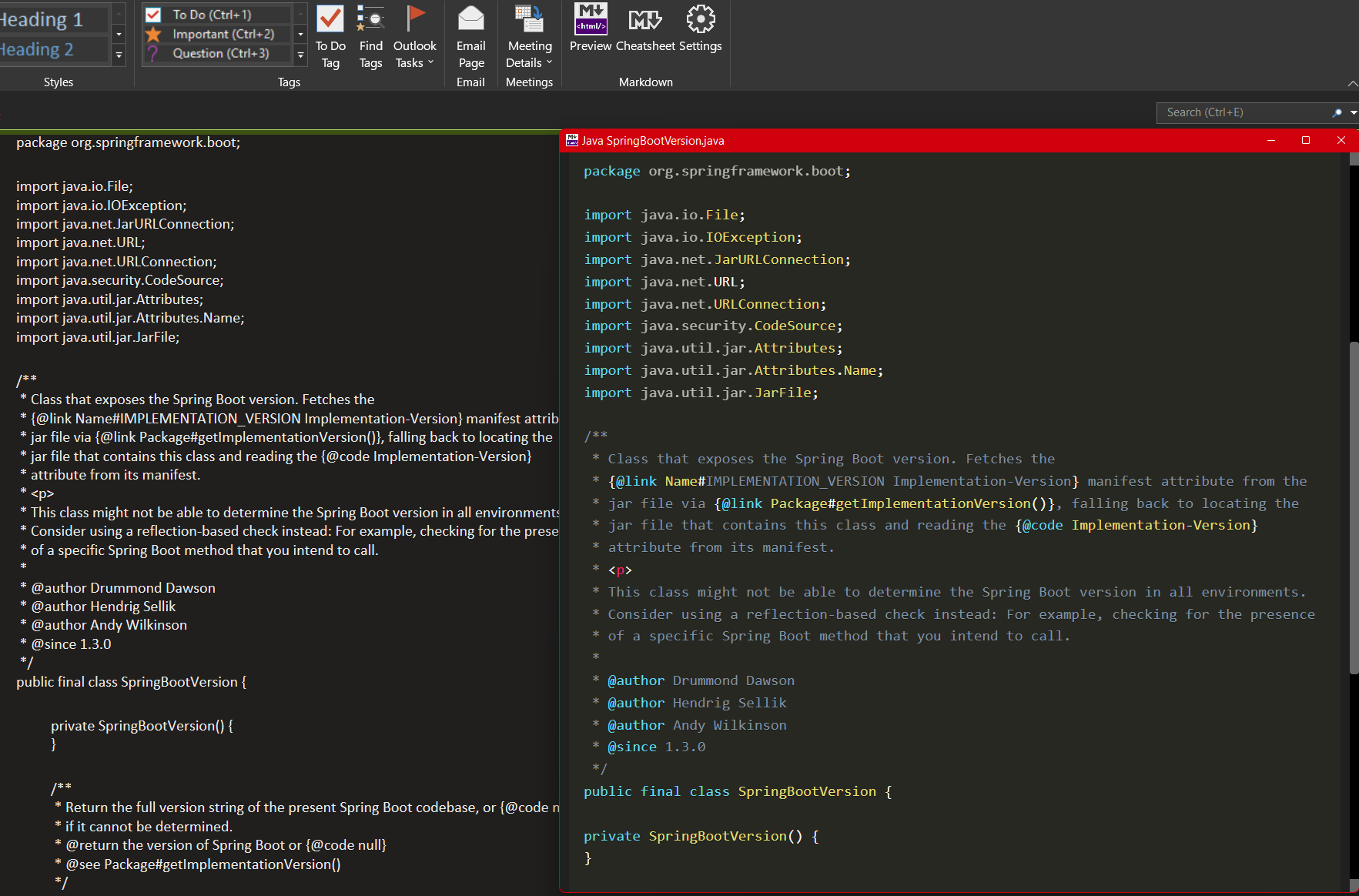The height and width of the screenshot is (896, 1359).
Task: Collapse the ribbon with the chevron
Action: click(1352, 83)
